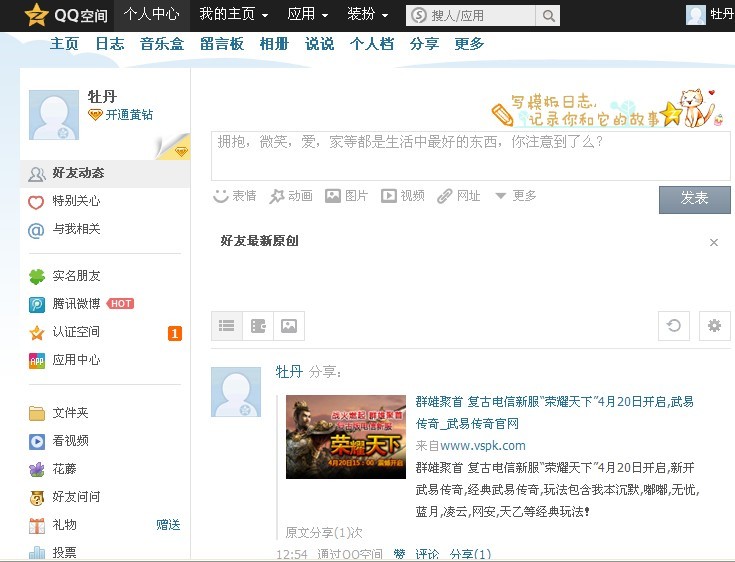Click the 文件夹 folder icon
Viewport: 735px width, 562px height.
point(37,413)
